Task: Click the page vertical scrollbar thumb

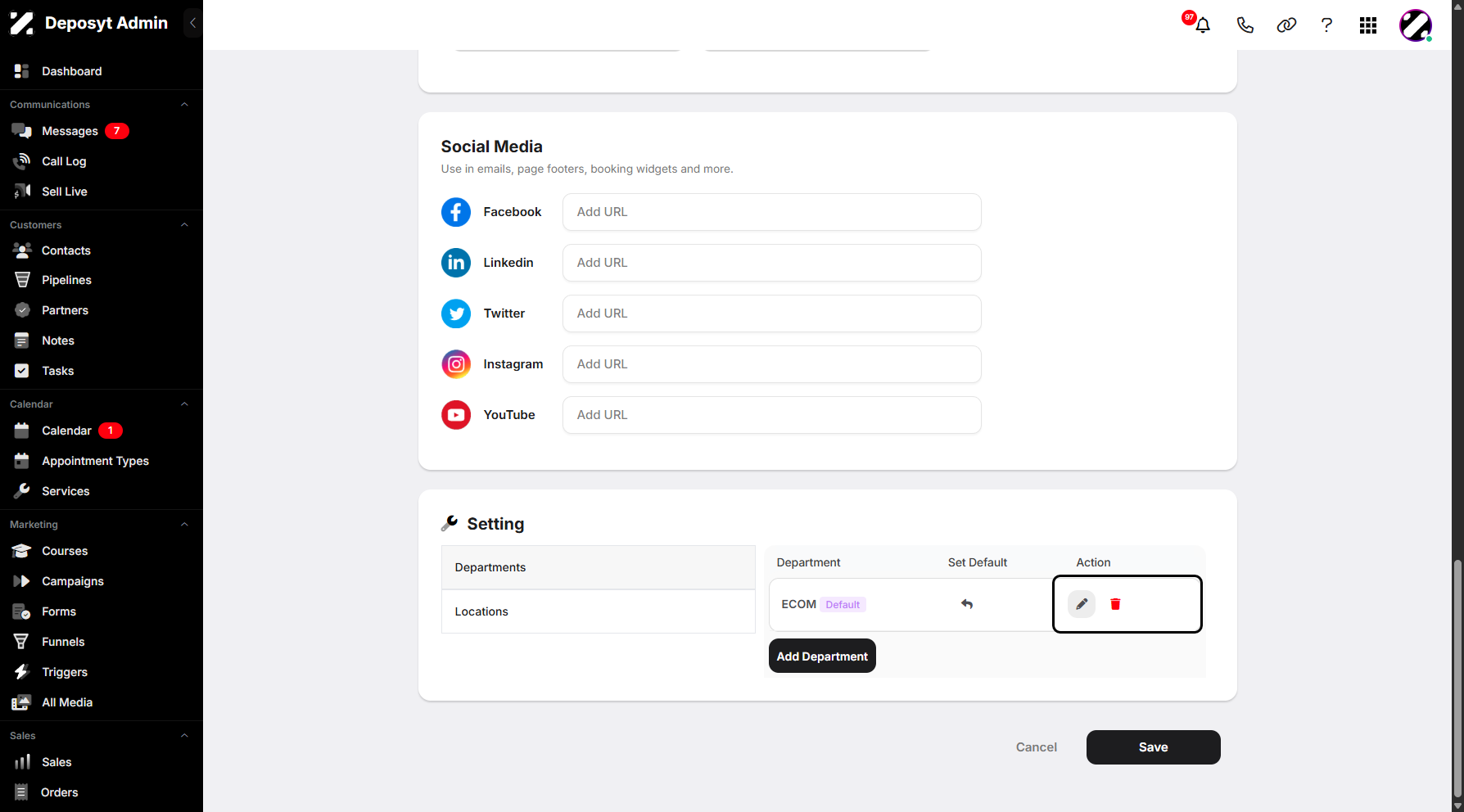Action: [1457, 679]
